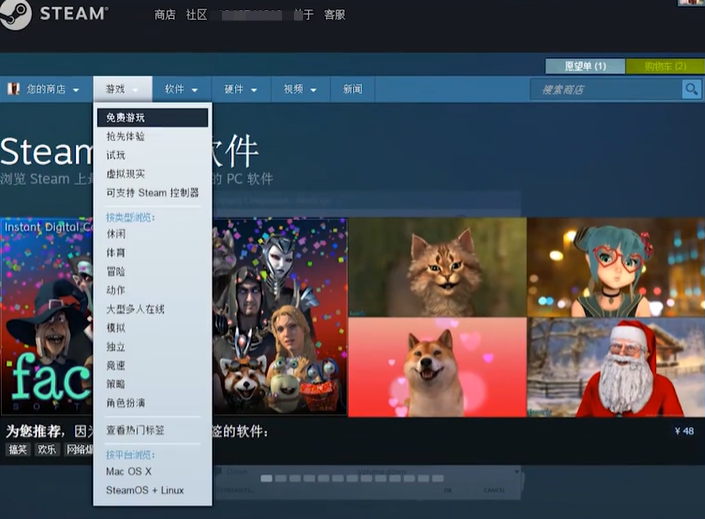Viewport: 705px width, 519px height.
Task: Select the first carousel page indicator
Action: click(266, 478)
